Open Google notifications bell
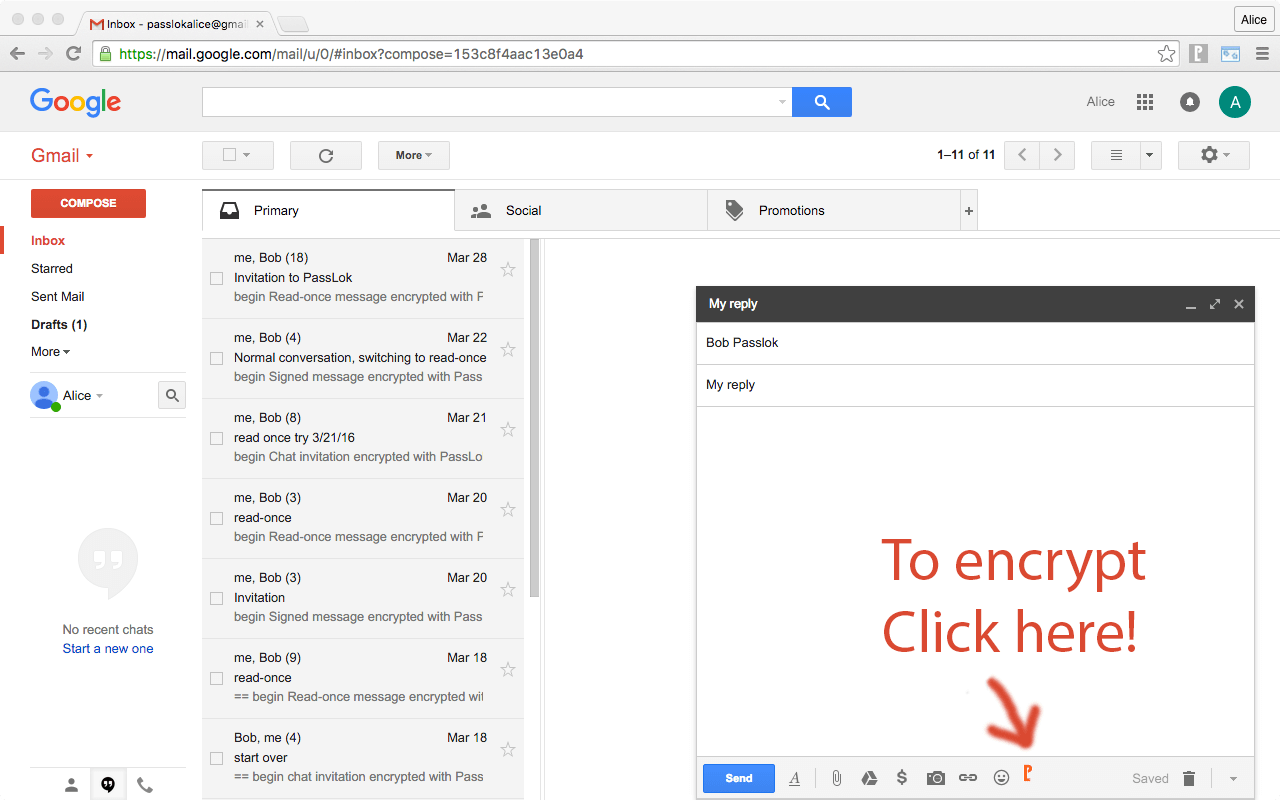This screenshot has height=800, width=1280. pyautogui.click(x=1190, y=102)
